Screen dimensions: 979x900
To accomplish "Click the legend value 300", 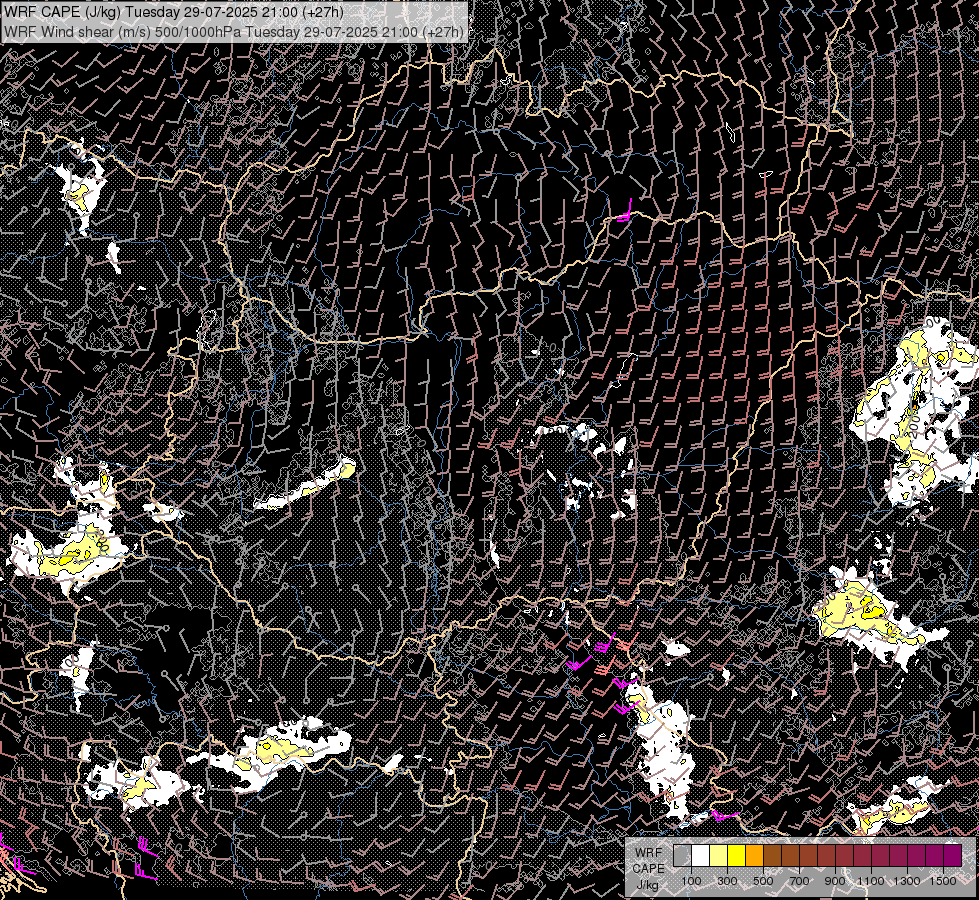I will 727,881.
